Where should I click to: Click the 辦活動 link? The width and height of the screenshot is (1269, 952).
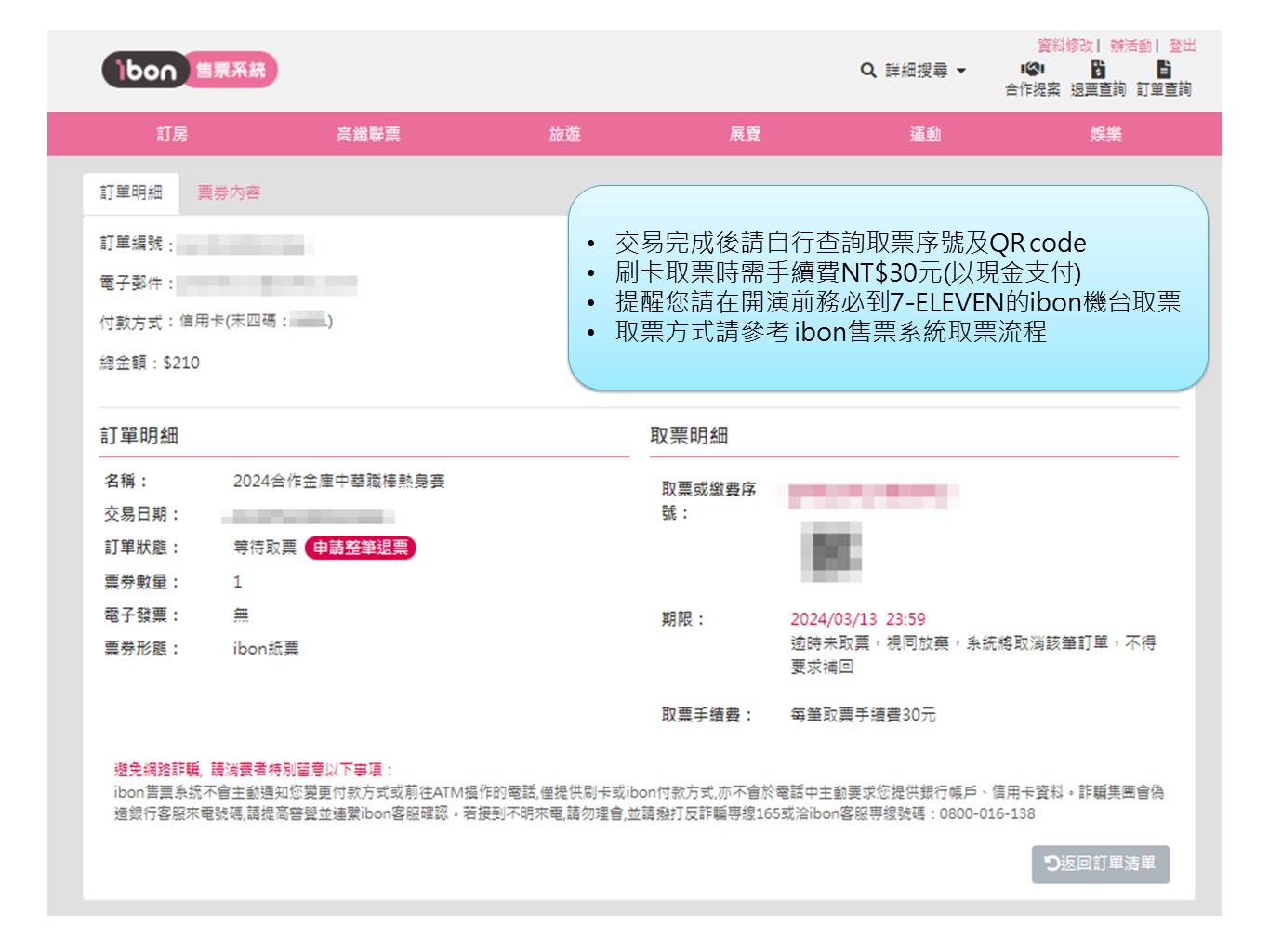point(1130,46)
